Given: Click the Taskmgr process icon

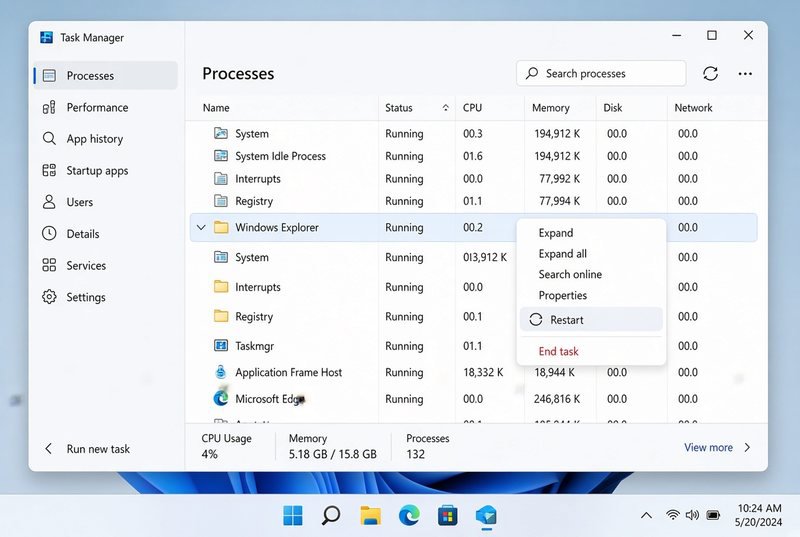Looking at the screenshot, I should [x=221, y=346].
